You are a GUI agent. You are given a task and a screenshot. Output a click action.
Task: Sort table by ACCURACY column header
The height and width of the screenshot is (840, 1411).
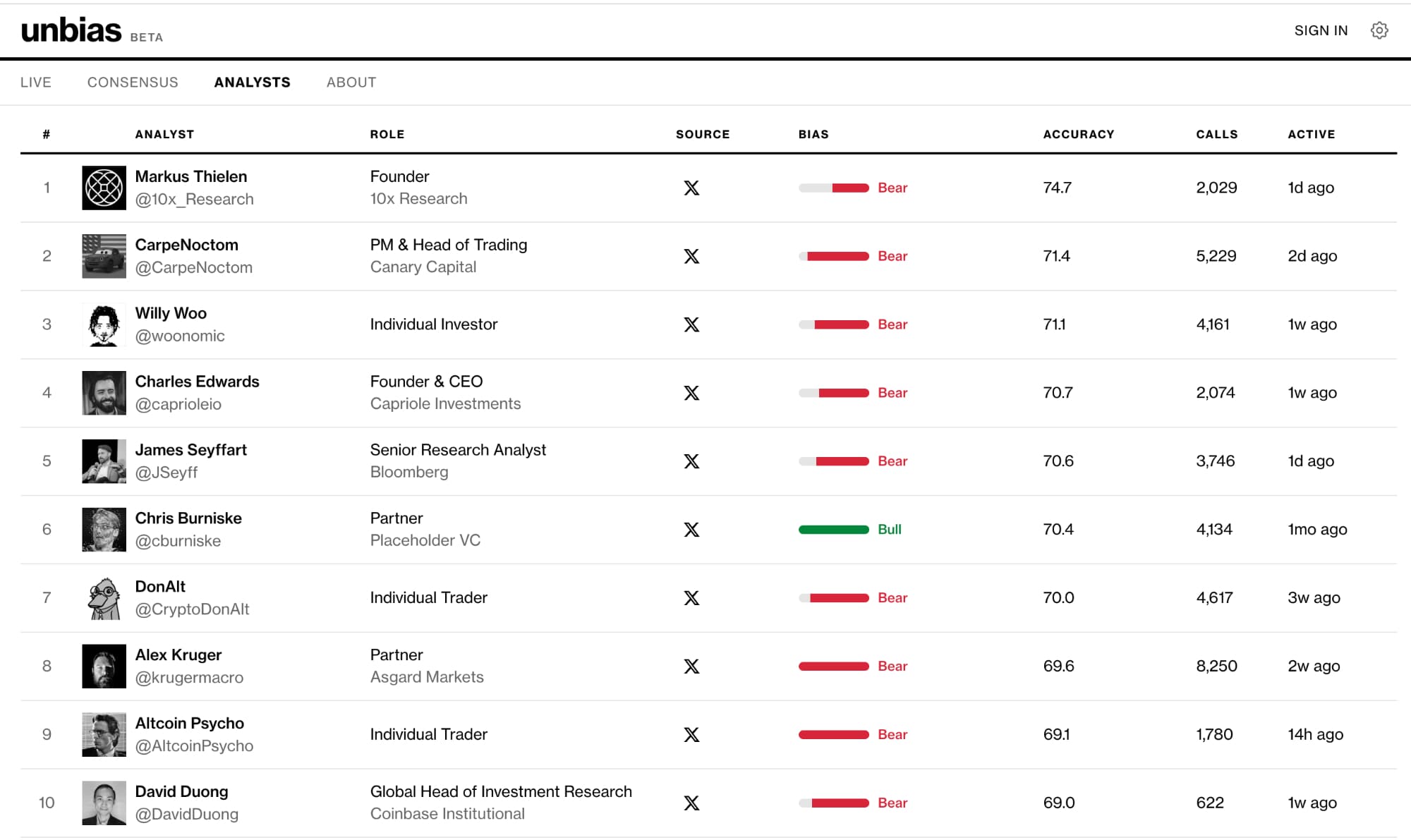[1078, 134]
